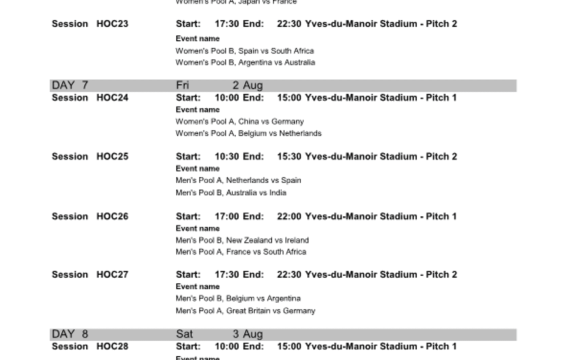Viewport: 570px width, 360px height.
Task: Click HOC26 start time 17:00
Action: pyautogui.click(x=227, y=216)
